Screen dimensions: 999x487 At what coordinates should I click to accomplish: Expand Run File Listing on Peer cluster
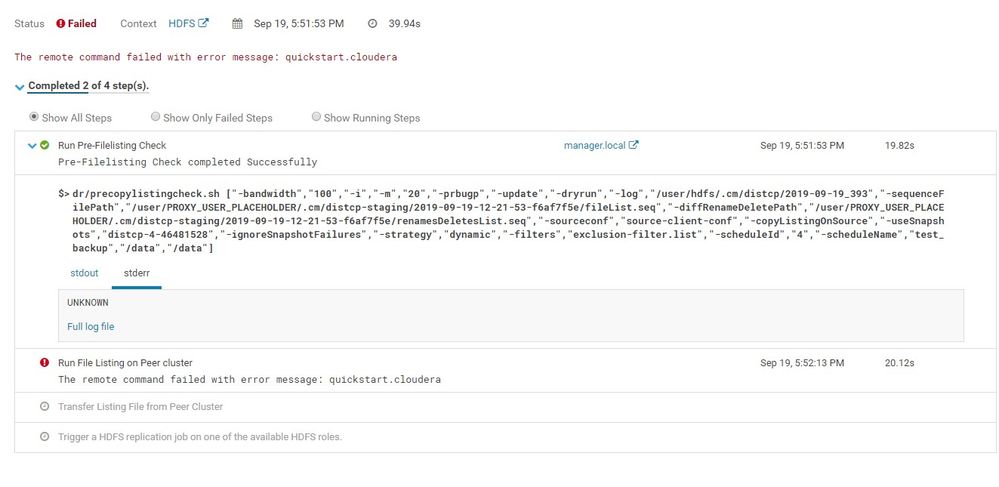125,363
